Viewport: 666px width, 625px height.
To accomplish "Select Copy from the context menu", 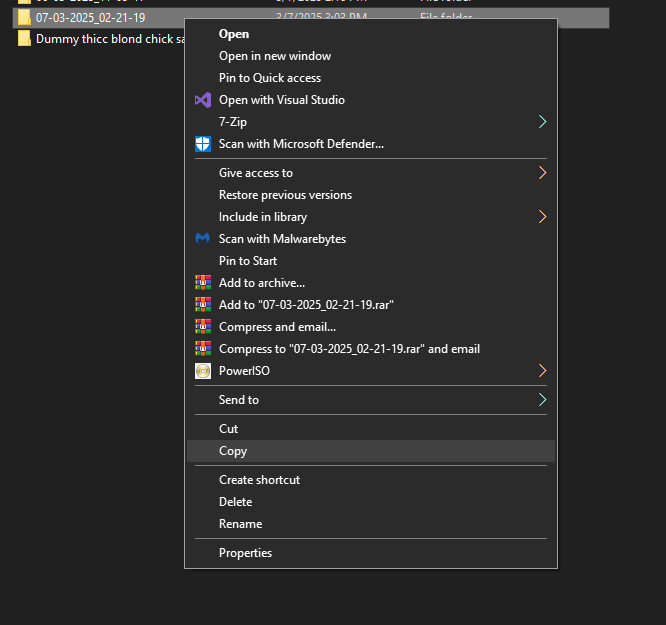I will pyautogui.click(x=233, y=451).
